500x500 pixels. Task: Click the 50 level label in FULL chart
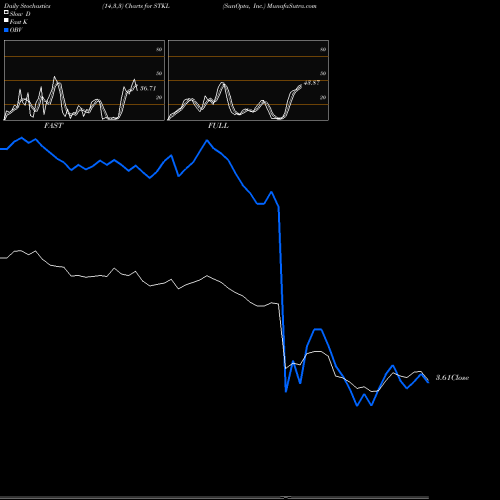pos(323,73)
